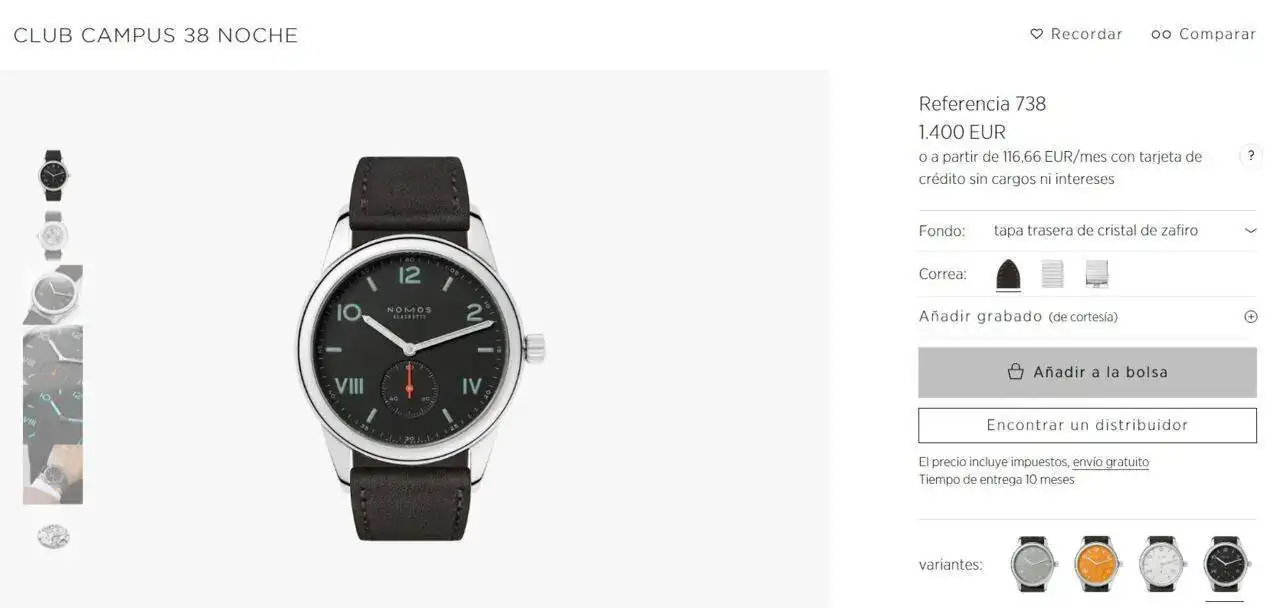The image size is (1280, 608).
Task: Select the white dial watch variant
Action: click(1162, 564)
